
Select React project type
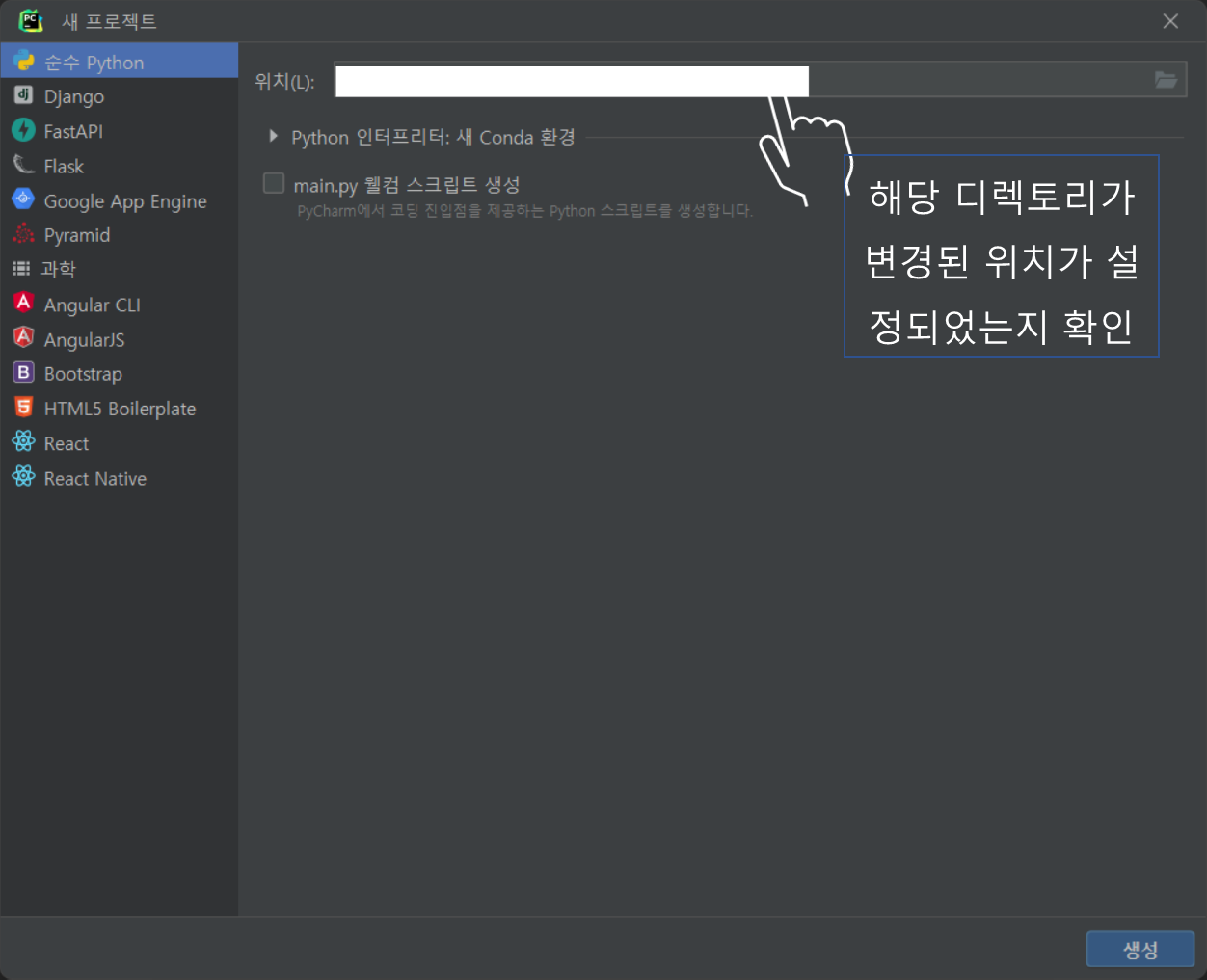tap(120, 443)
